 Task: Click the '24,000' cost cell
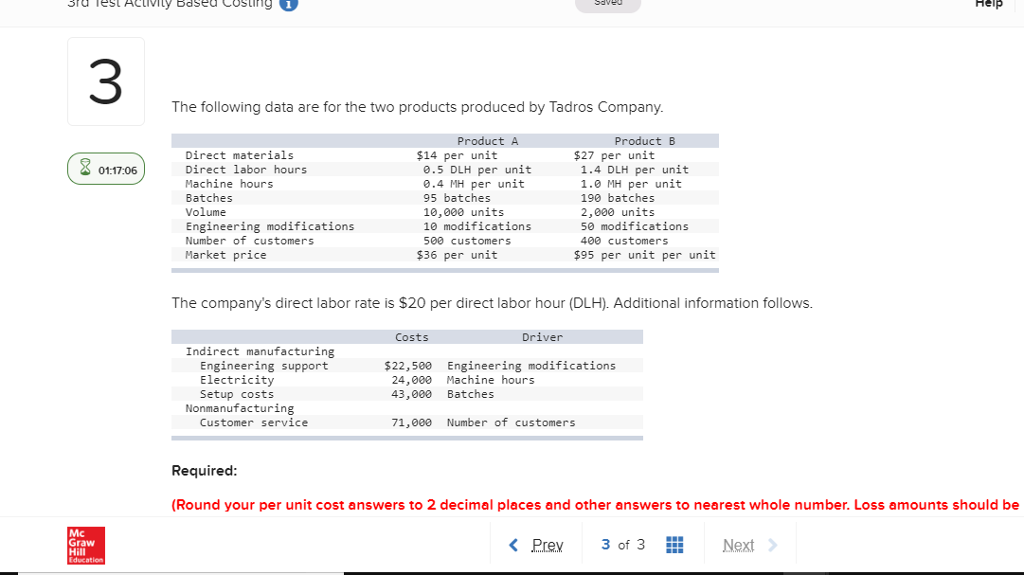point(411,380)
